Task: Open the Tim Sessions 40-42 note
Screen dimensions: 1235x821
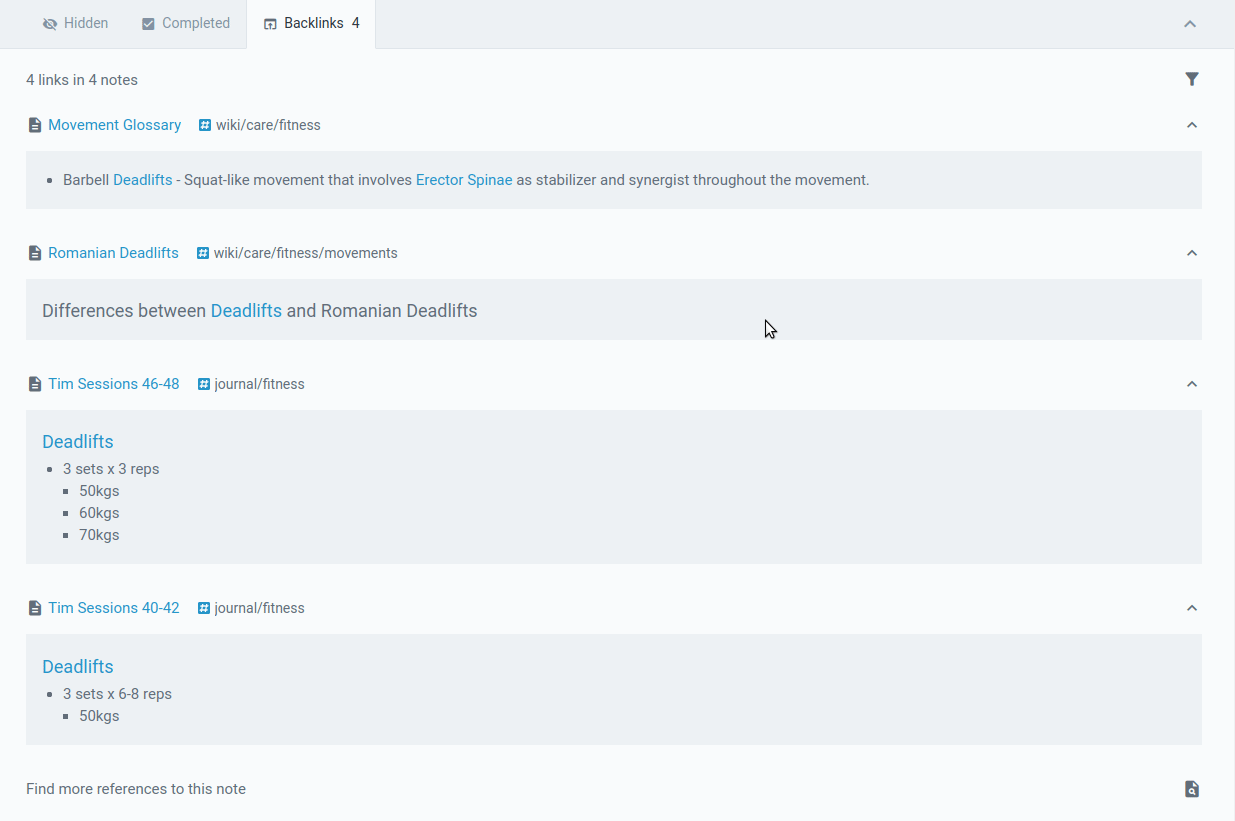Action: [114, 608]
